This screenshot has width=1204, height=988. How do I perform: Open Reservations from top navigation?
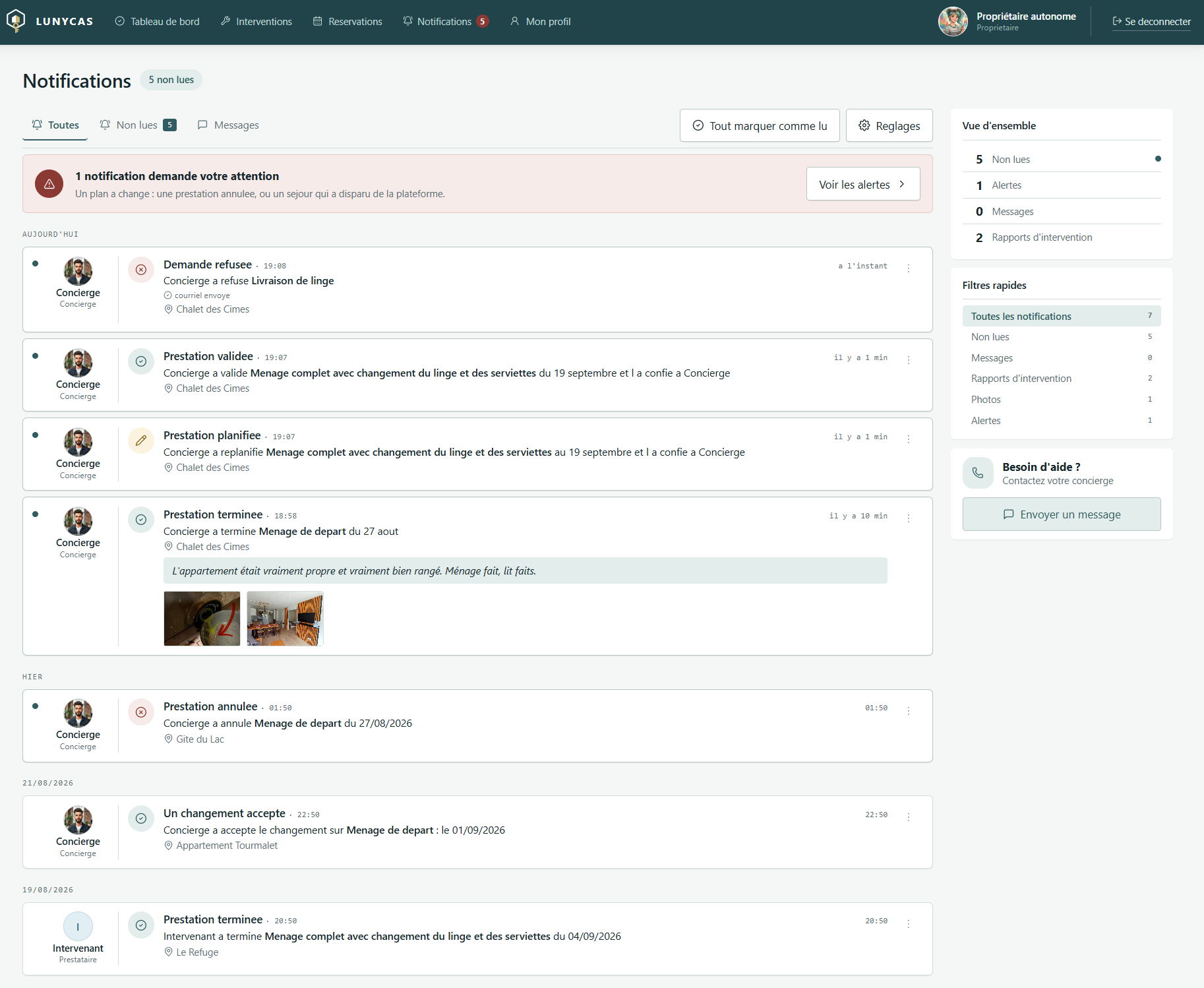(x=347, y=22)
